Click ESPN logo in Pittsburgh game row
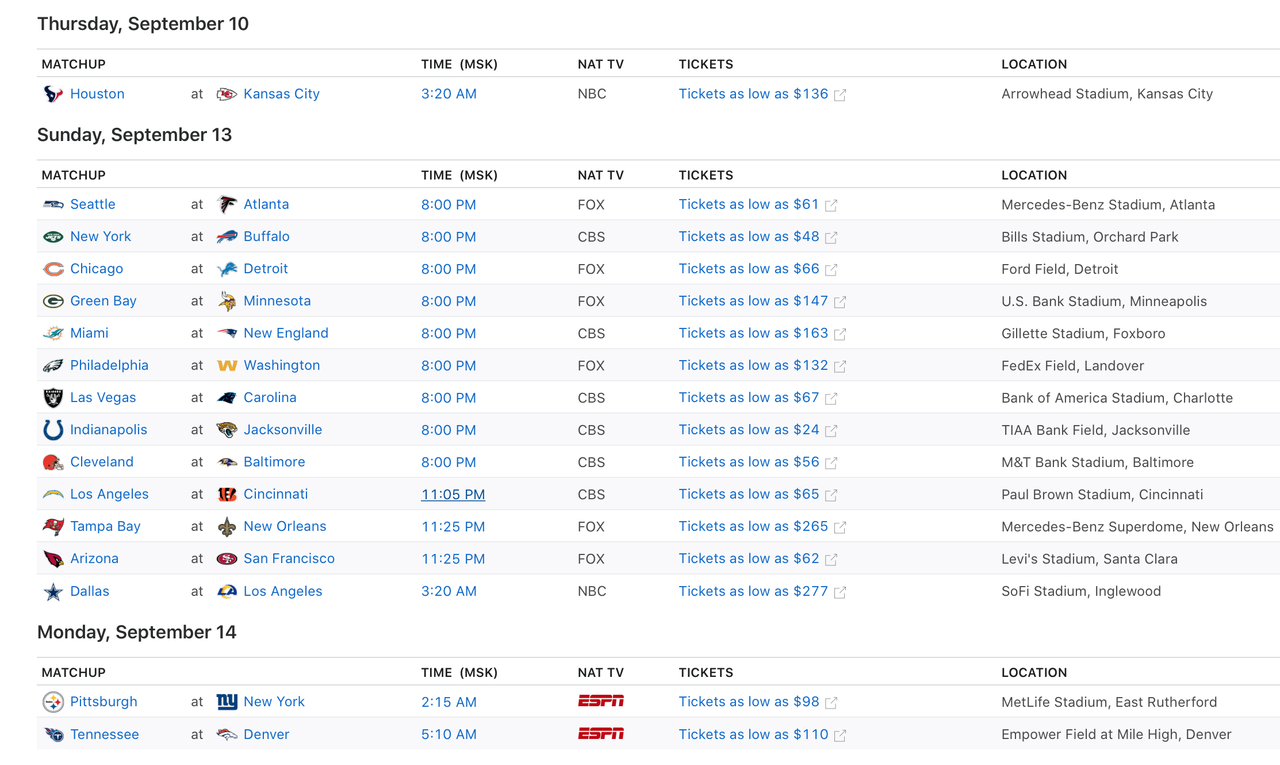 [x=601, y=701]
